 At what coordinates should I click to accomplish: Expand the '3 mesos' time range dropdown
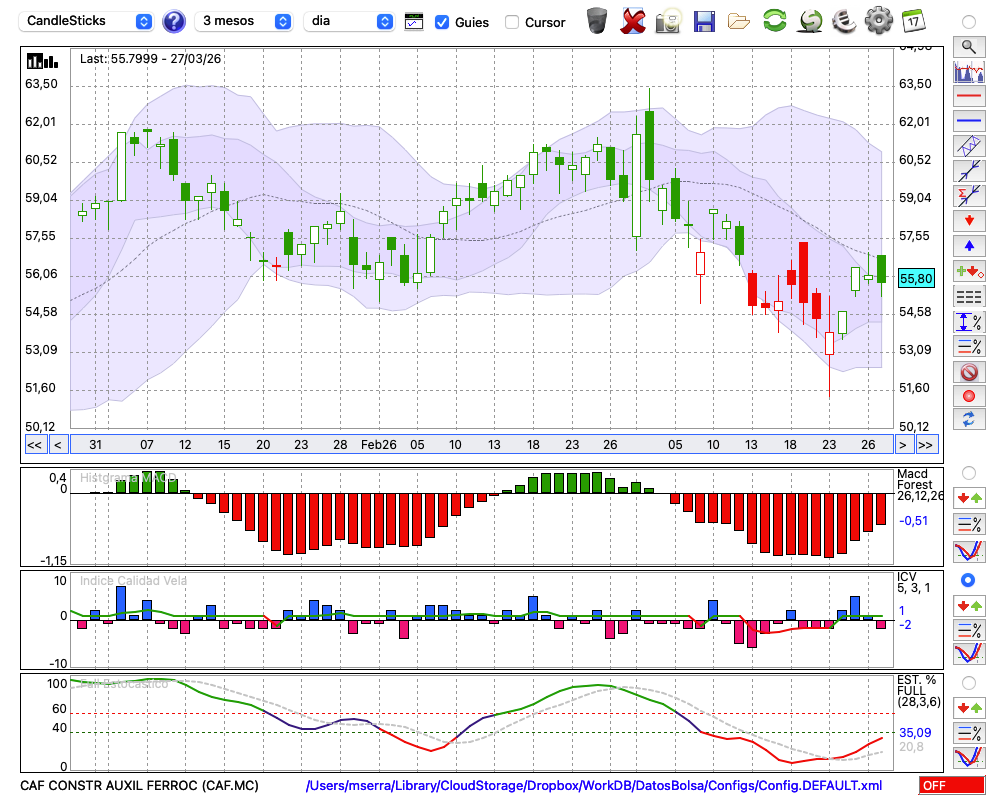tap(245, 21)
